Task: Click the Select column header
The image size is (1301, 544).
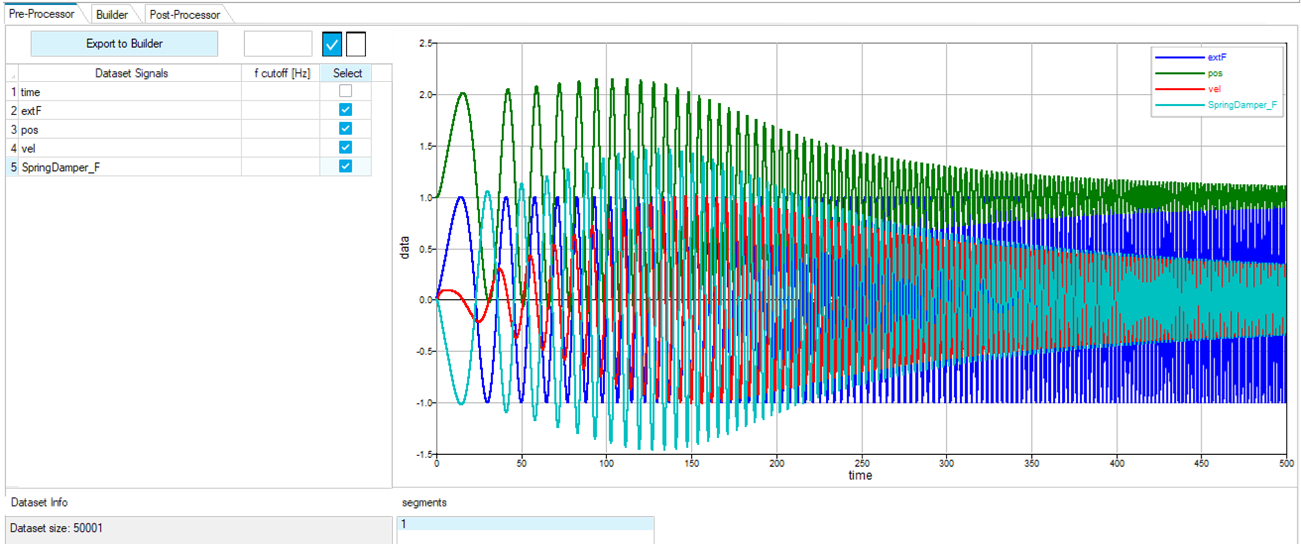Action: [347, 73]
